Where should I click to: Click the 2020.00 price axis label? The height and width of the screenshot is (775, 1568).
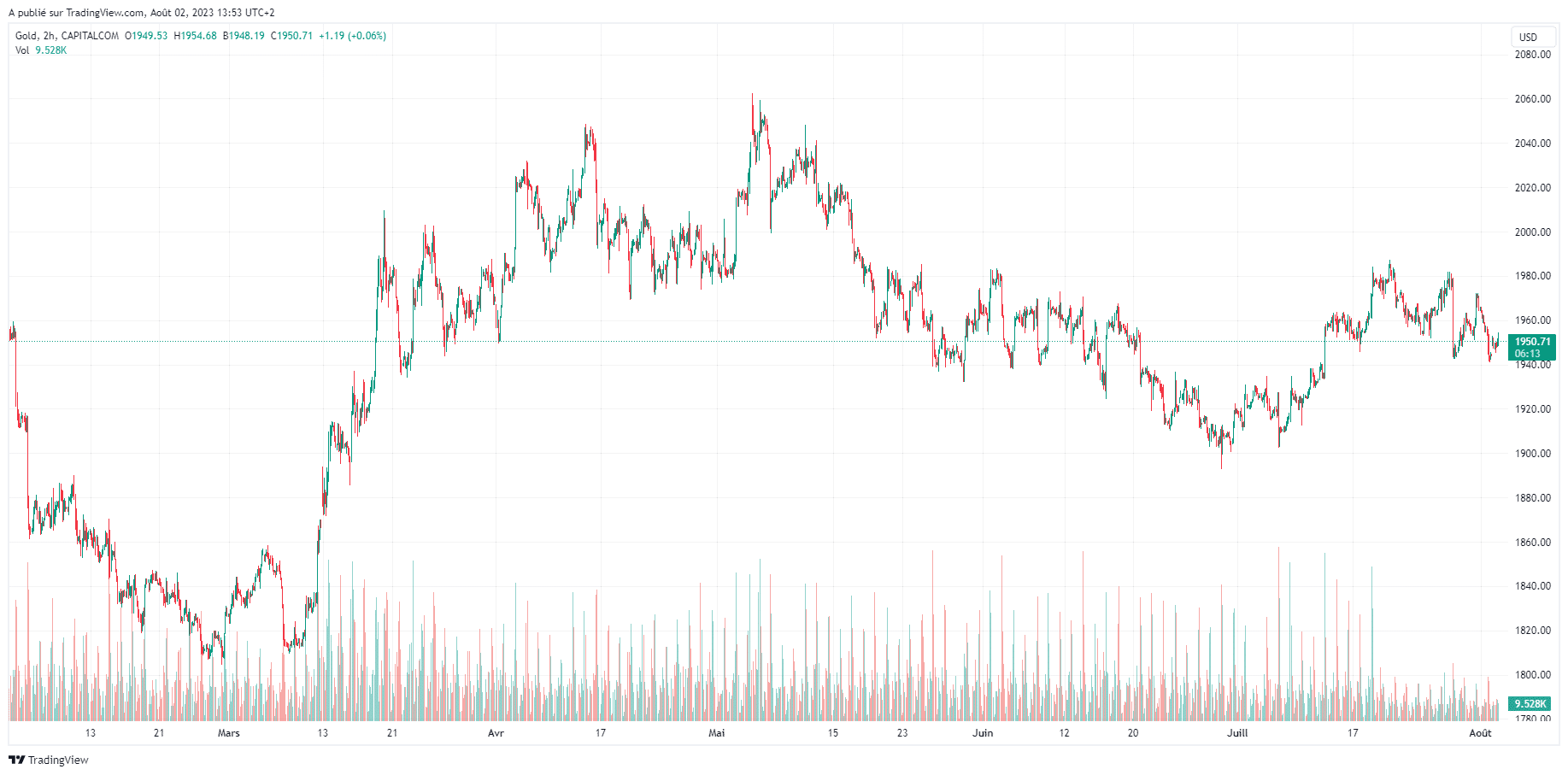pyautogui.click(x=1533, y=188)
